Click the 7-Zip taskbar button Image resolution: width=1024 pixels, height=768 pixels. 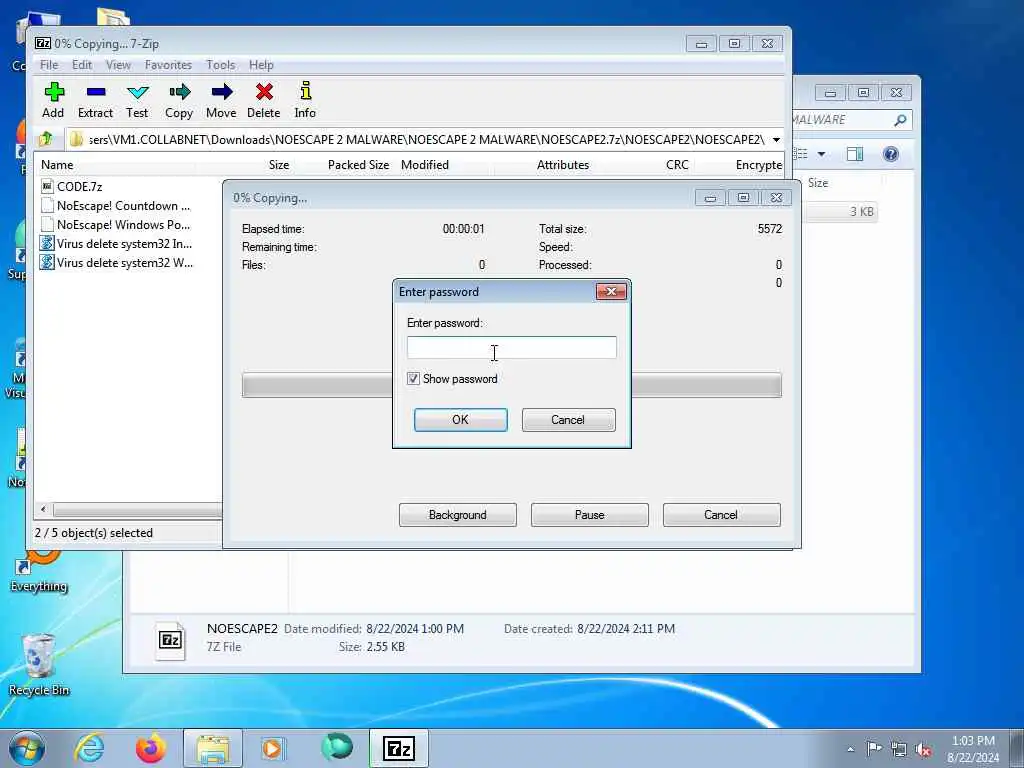[x=399, y=748]
